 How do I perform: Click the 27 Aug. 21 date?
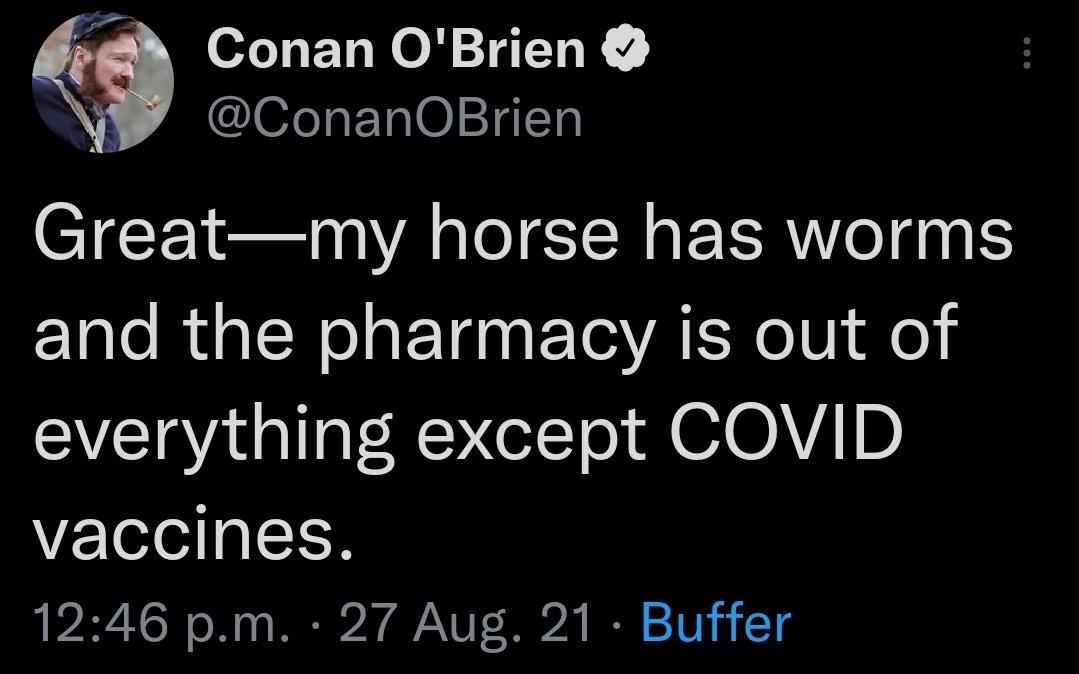point(466,622)
